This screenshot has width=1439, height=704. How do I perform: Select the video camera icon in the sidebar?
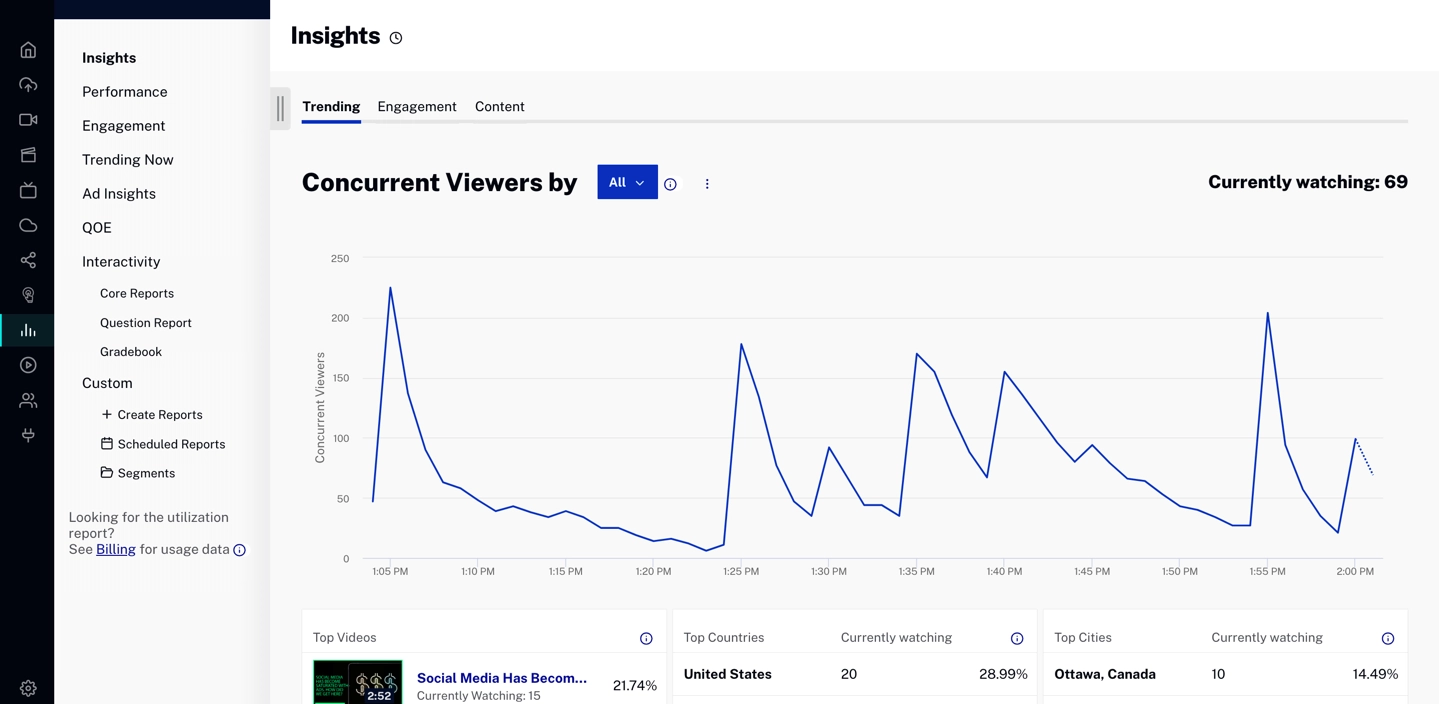(28, 119)
